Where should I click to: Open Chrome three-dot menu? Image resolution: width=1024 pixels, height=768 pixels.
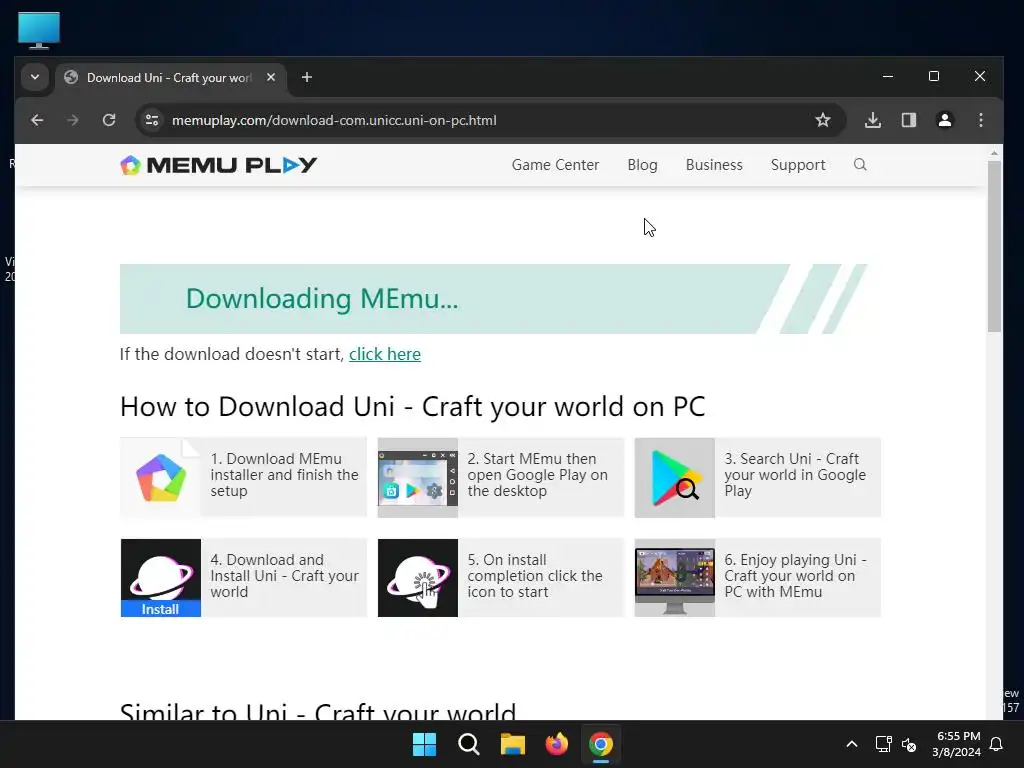coord(981,120)
